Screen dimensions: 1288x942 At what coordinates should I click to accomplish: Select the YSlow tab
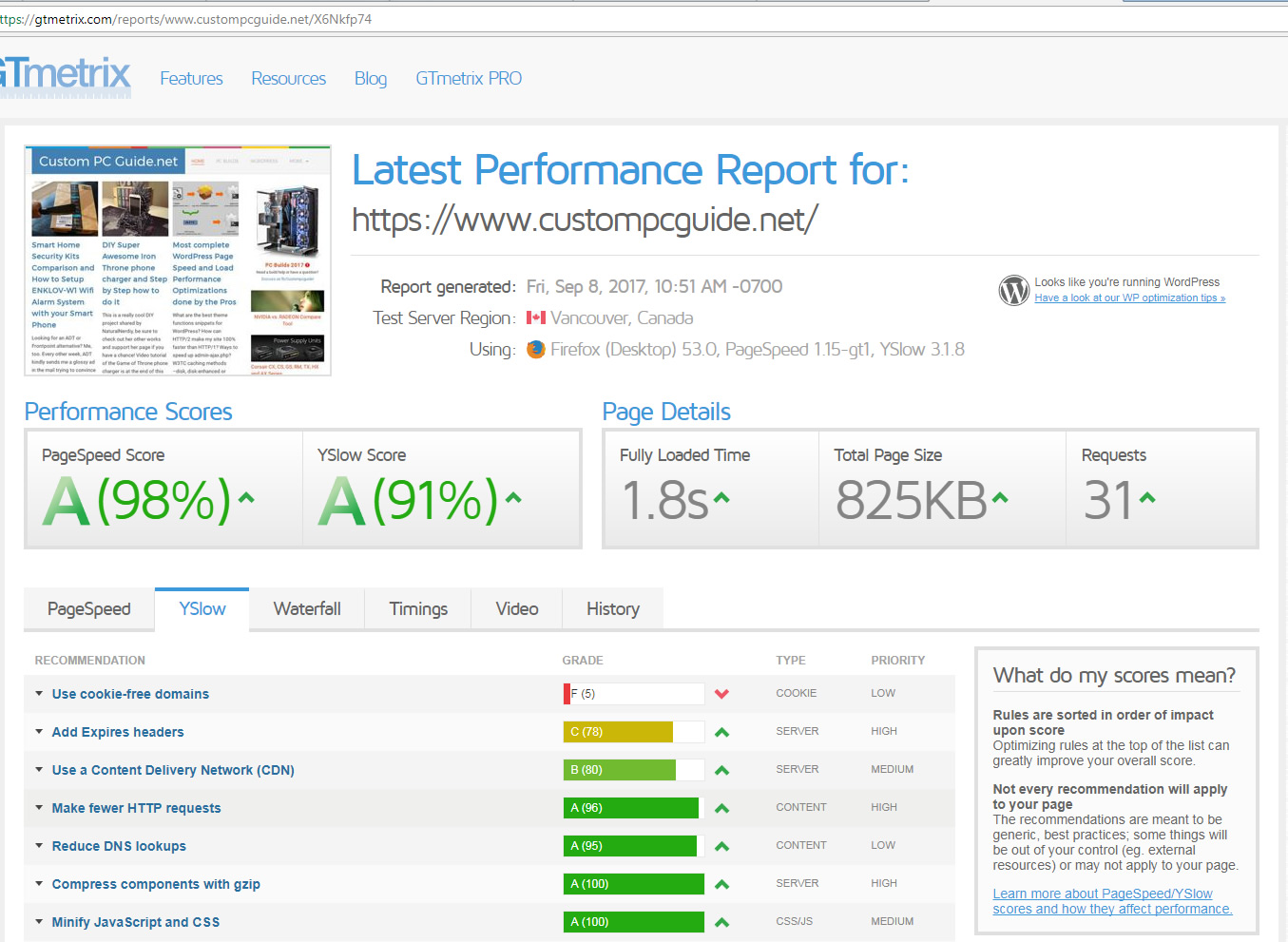[202, 609]
